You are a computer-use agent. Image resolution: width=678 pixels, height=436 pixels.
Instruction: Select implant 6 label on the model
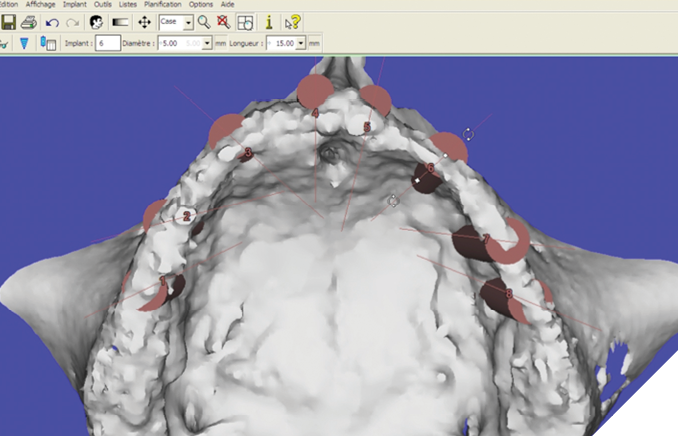[x=431, y=168]
